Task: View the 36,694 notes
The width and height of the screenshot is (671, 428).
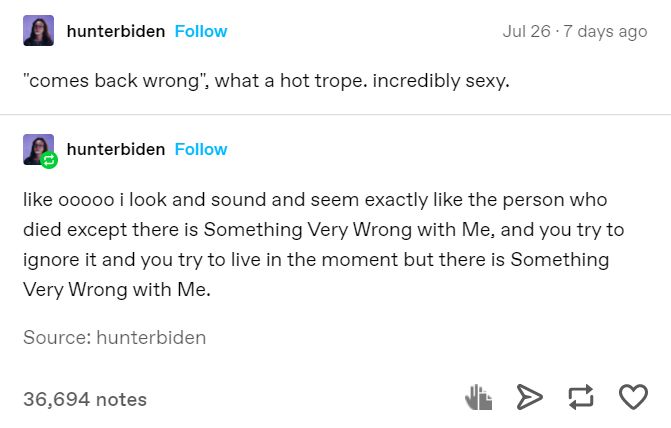Action: pos(85,399)
